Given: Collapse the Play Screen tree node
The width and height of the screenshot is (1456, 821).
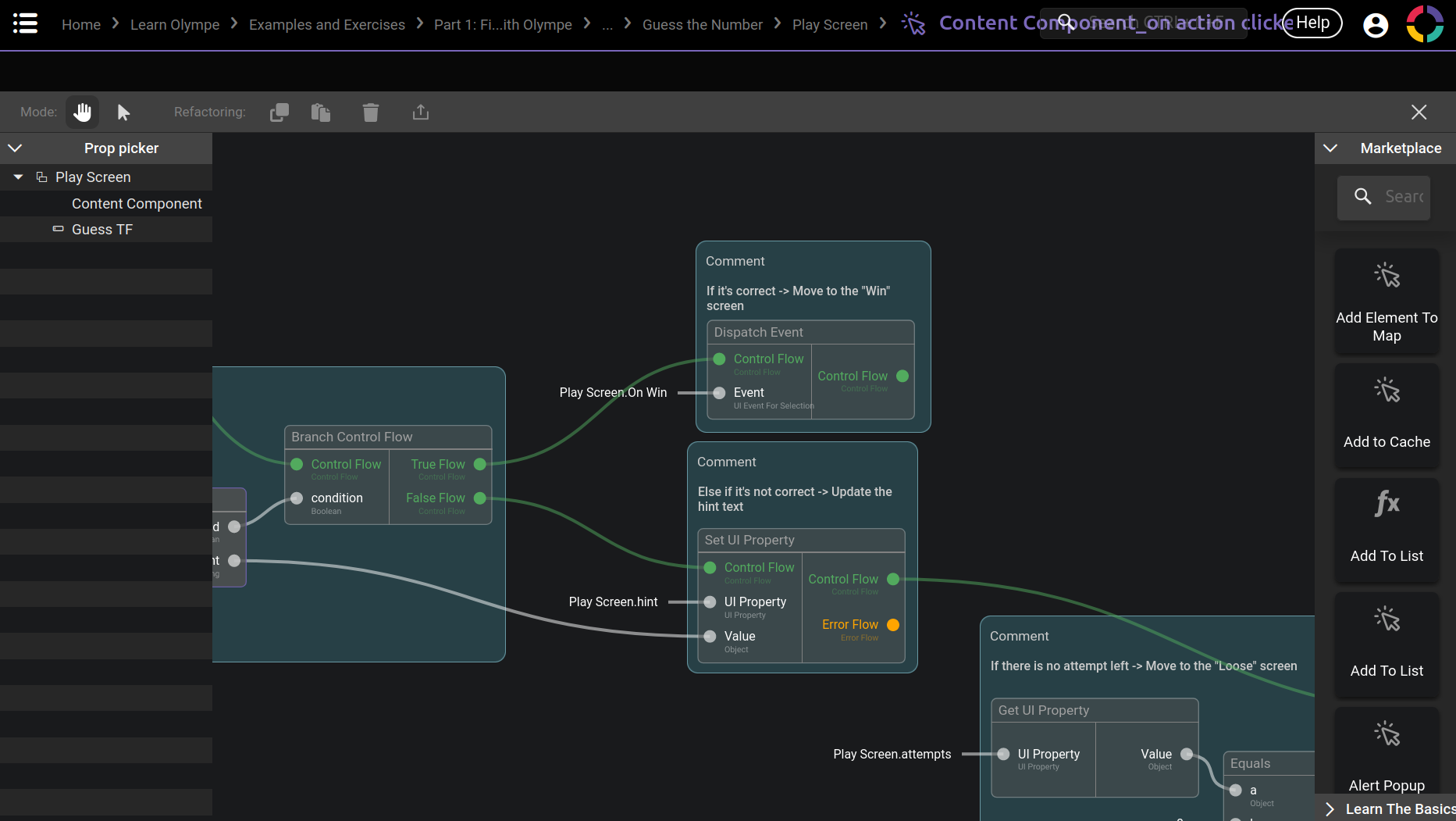Looking at the screenshot, I should pyautogui.click(x=19, y=177).
